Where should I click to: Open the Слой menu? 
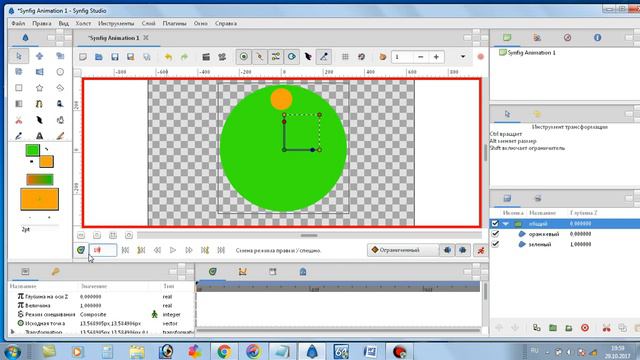pos(149,23)
